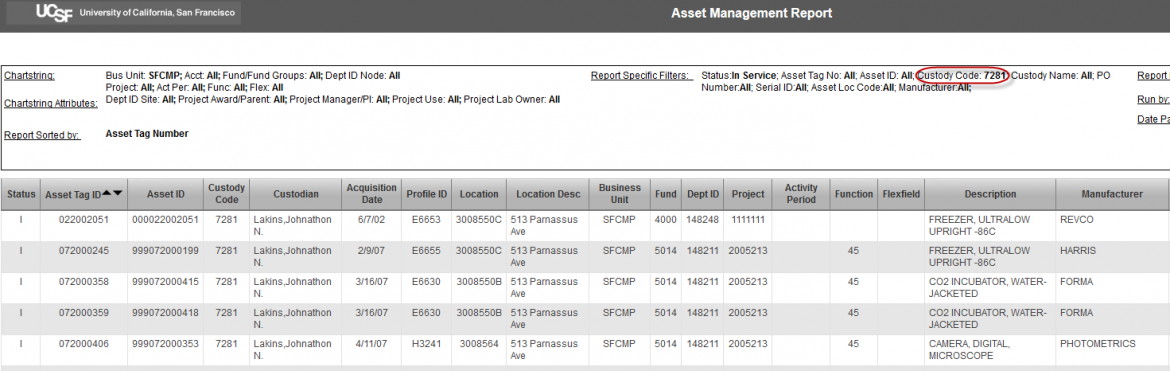Viewport: 1170px width, 371px height.
Task: Click the Custody Code column header
Action: tap(226, 194)
